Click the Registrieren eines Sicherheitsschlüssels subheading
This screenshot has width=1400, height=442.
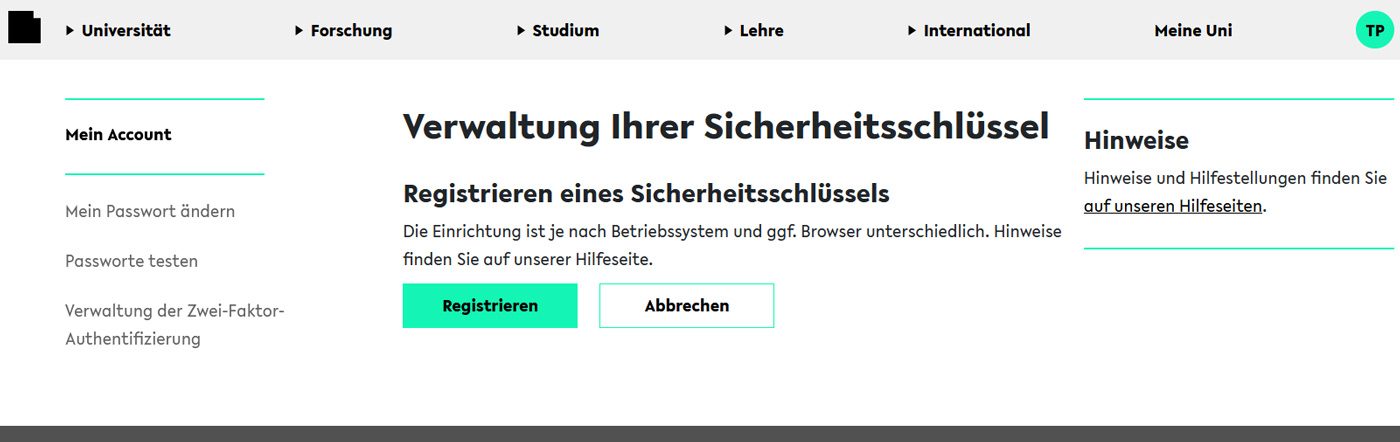coord(646,193)
